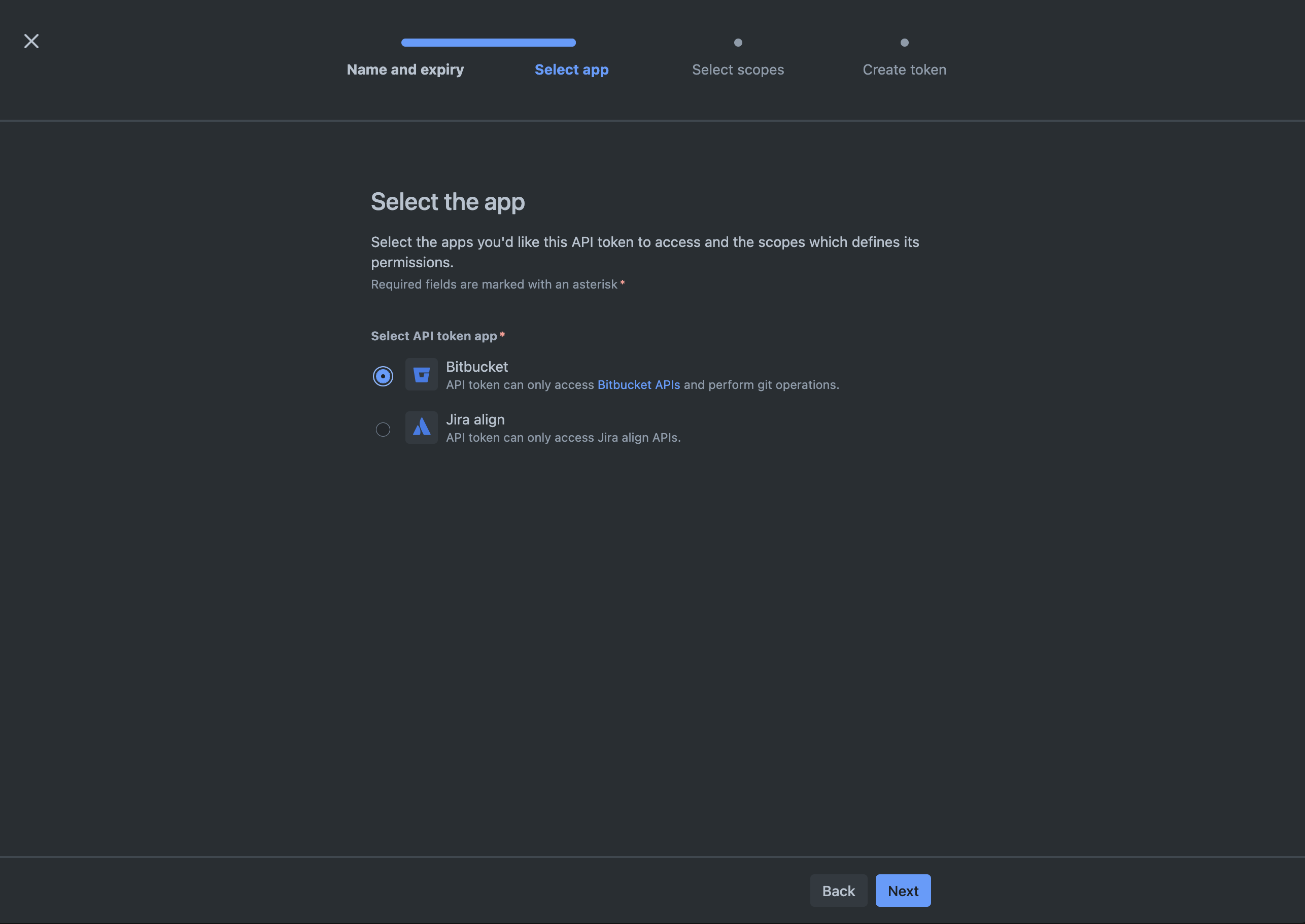Click the Select the app heading
The width and height of the screenshot is (1305, 924).
[448, 201]
